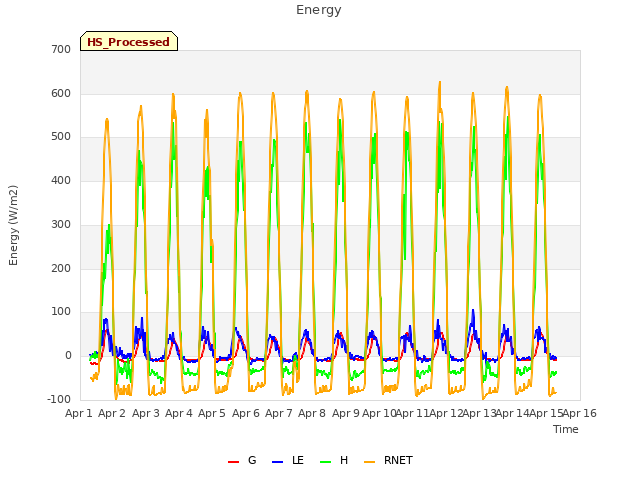This screenshot has width=640, height=480.
Task: Click the Apr 2 x-axis tick label
Action: pyautogui.click(x=112, y=413)
